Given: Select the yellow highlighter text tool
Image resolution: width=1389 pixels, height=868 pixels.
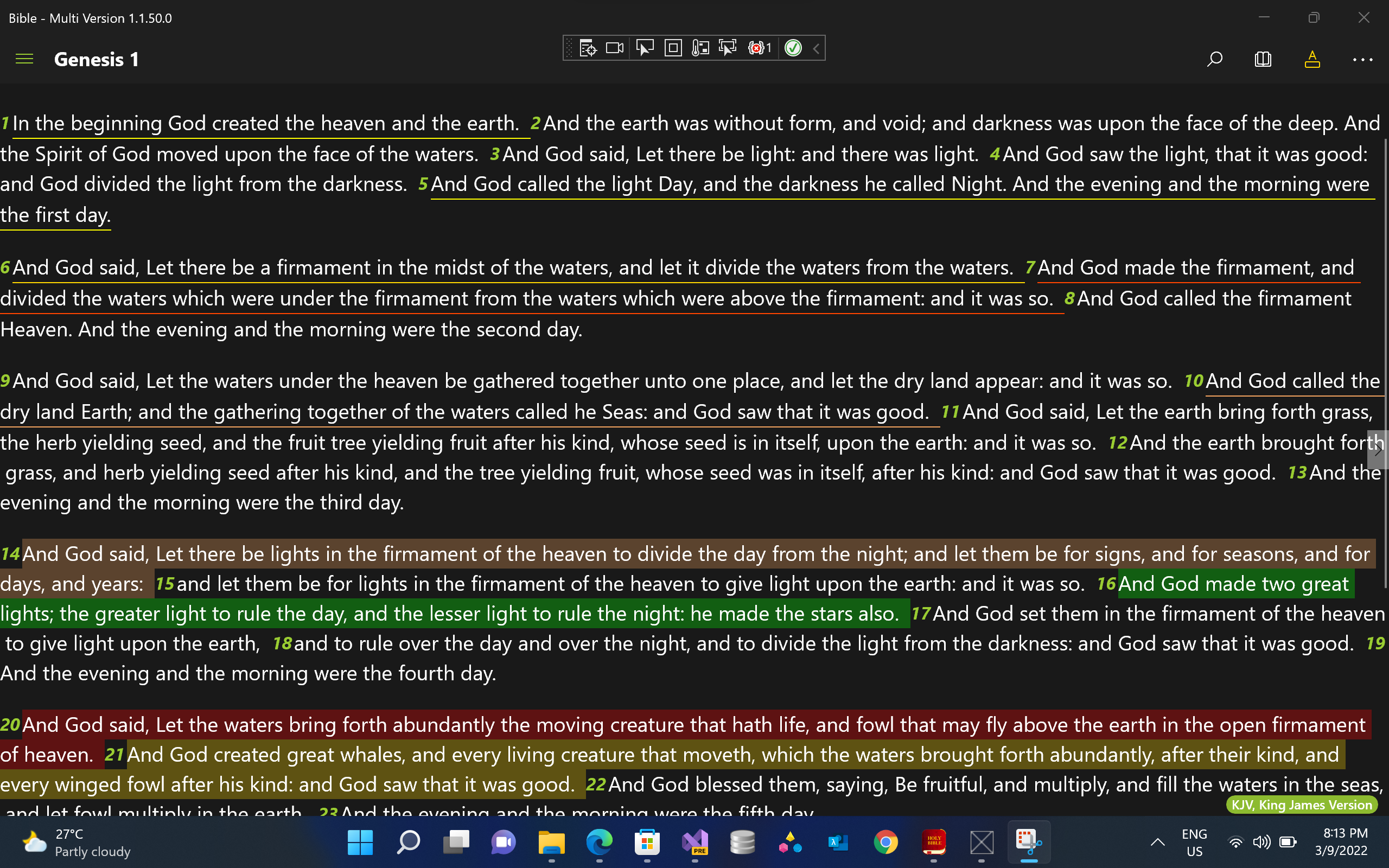Looking at the screenshot, I should (1312, 59).
